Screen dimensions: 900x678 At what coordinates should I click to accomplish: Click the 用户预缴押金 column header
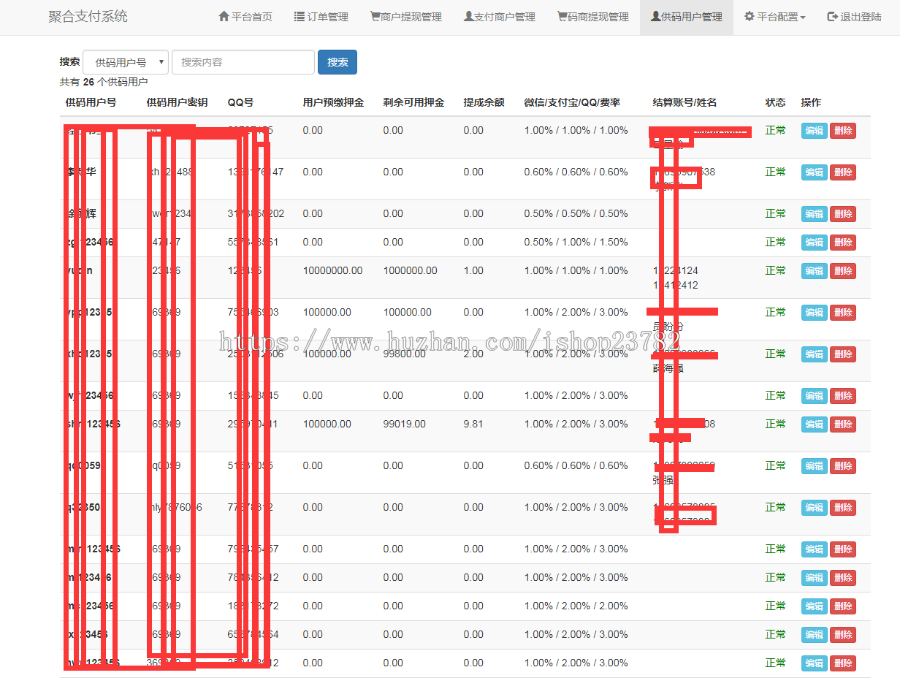(x=333, y=102)
